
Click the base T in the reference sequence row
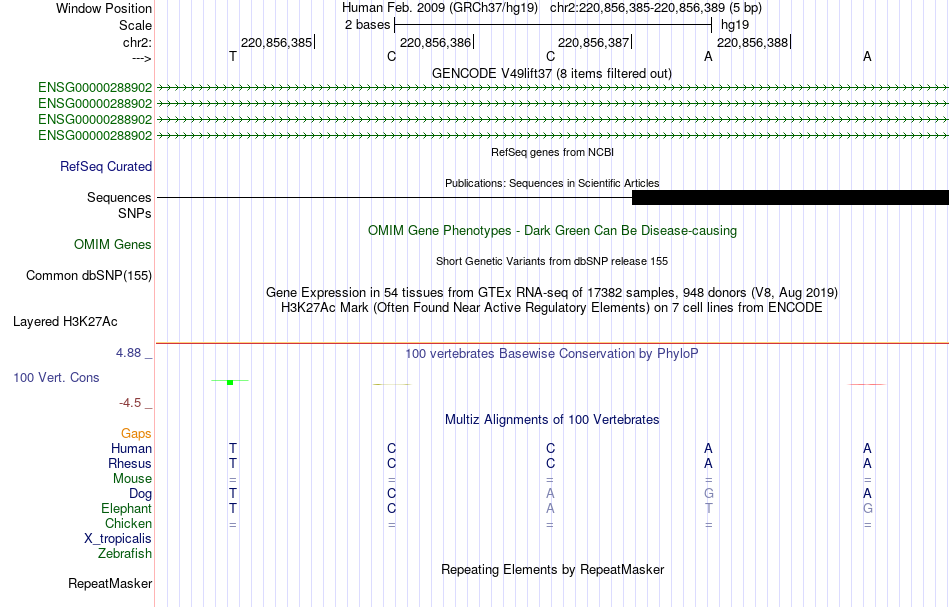pyautogui.click(x=233, y=56)
